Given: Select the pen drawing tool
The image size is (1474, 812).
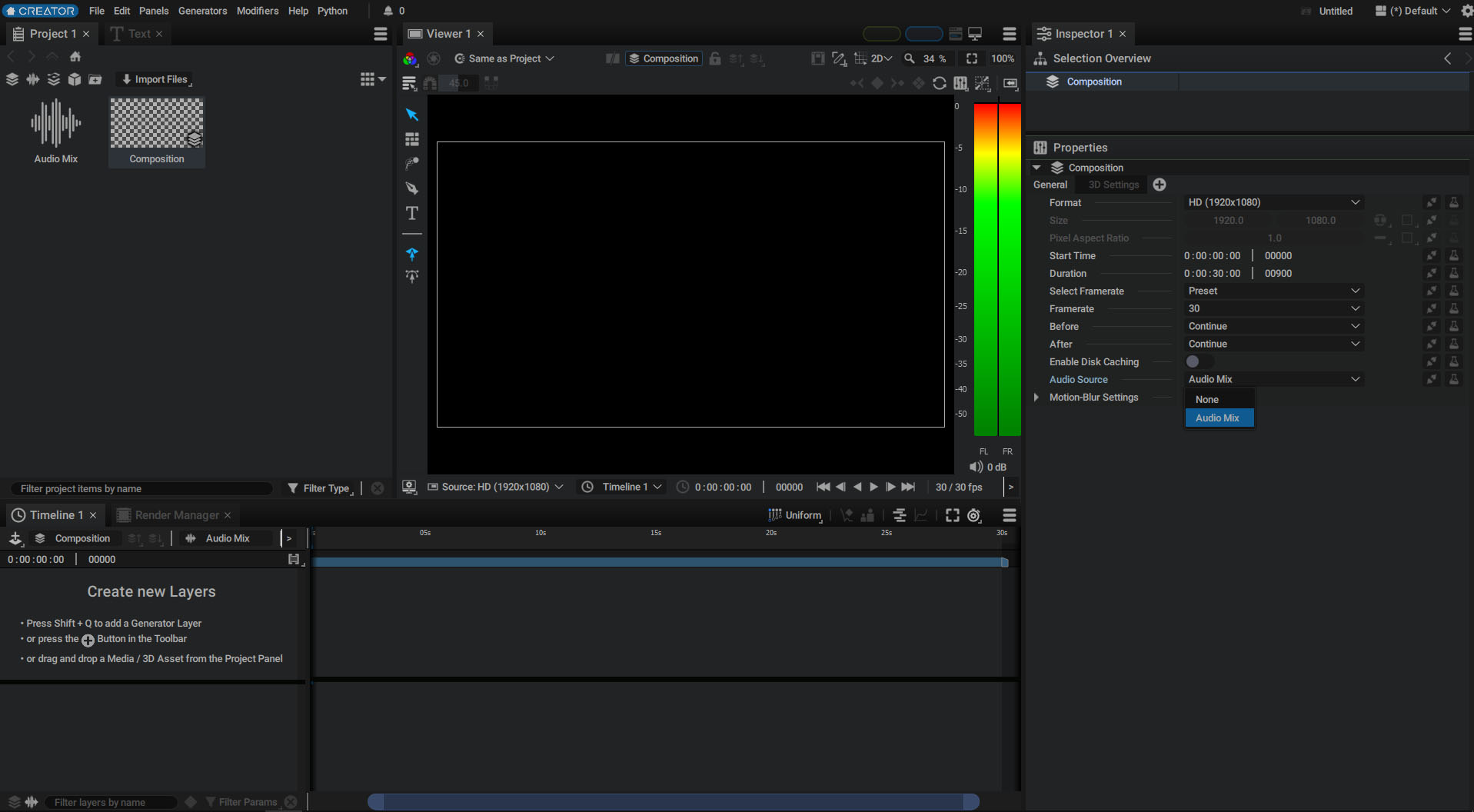Looking at the screenshot, I should [x=412, y=188].
